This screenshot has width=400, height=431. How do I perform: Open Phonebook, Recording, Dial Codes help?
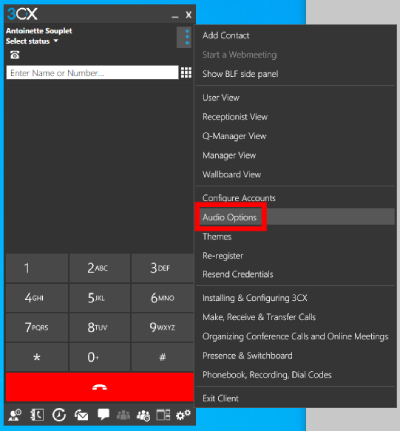(x=295, y=375)
